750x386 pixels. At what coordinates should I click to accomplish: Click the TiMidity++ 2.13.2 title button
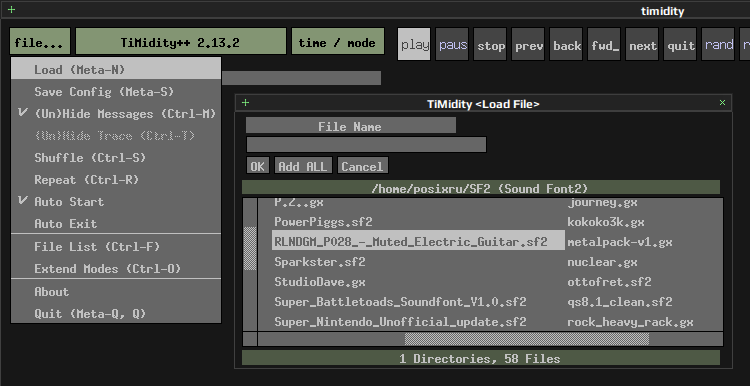point(181,41)
